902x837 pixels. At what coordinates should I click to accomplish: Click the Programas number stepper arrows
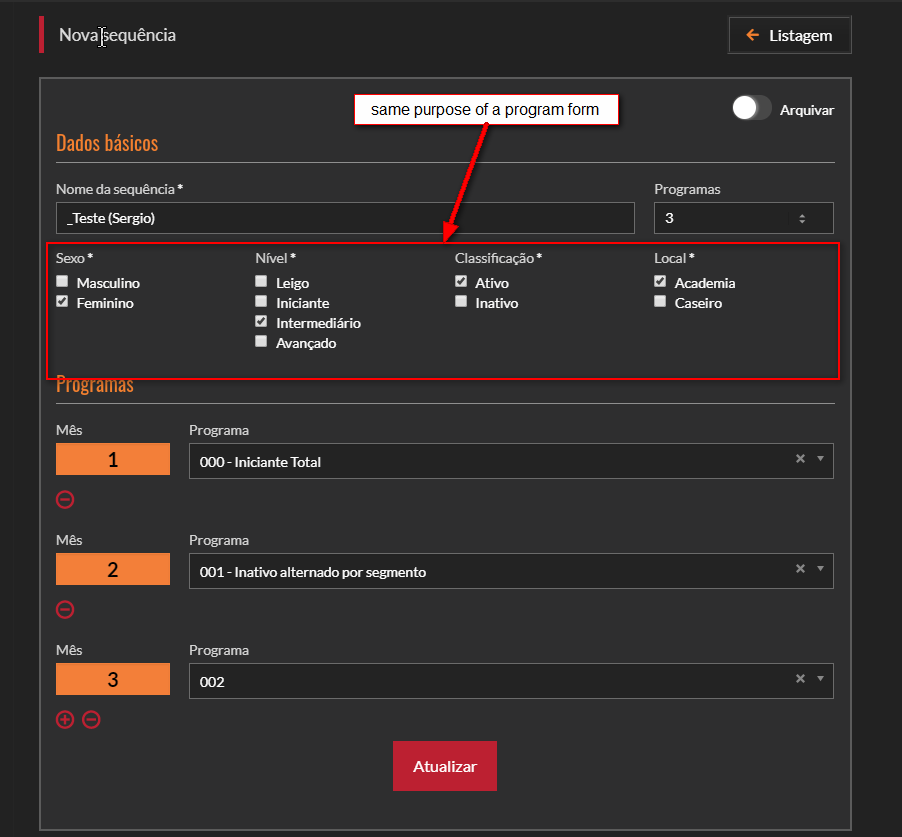coord(800,218)
